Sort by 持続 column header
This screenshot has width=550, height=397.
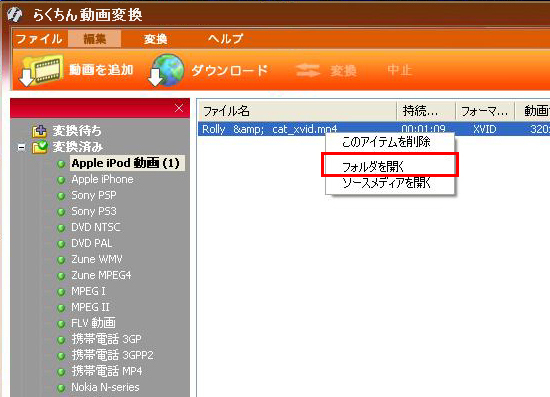coord(426,112)
